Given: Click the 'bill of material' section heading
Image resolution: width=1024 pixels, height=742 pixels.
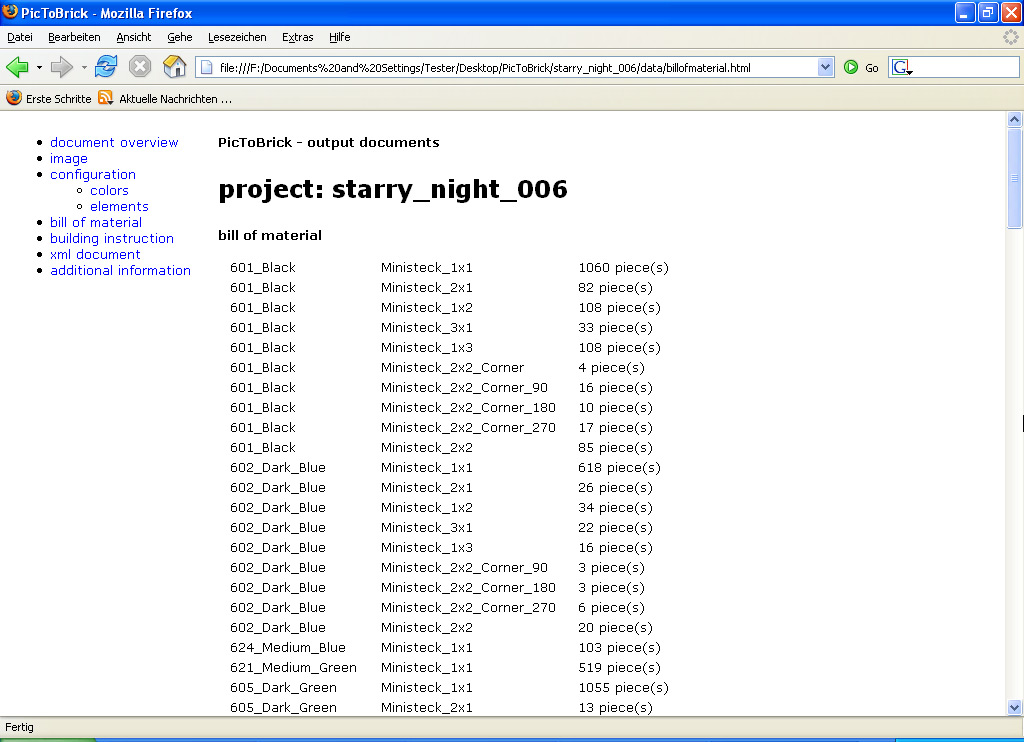Looking at the screenshot, I should pos(270,235).
